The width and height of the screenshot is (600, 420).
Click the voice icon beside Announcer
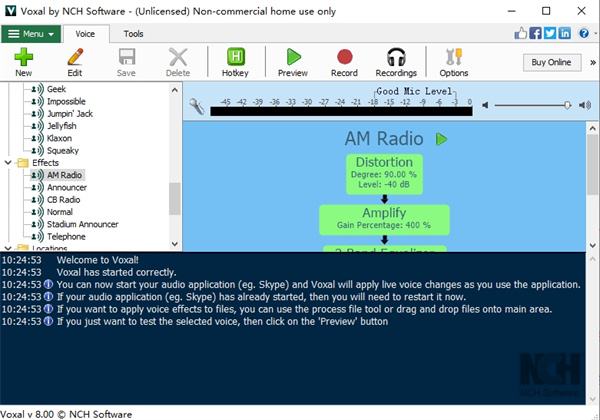[x=38, y=187]
